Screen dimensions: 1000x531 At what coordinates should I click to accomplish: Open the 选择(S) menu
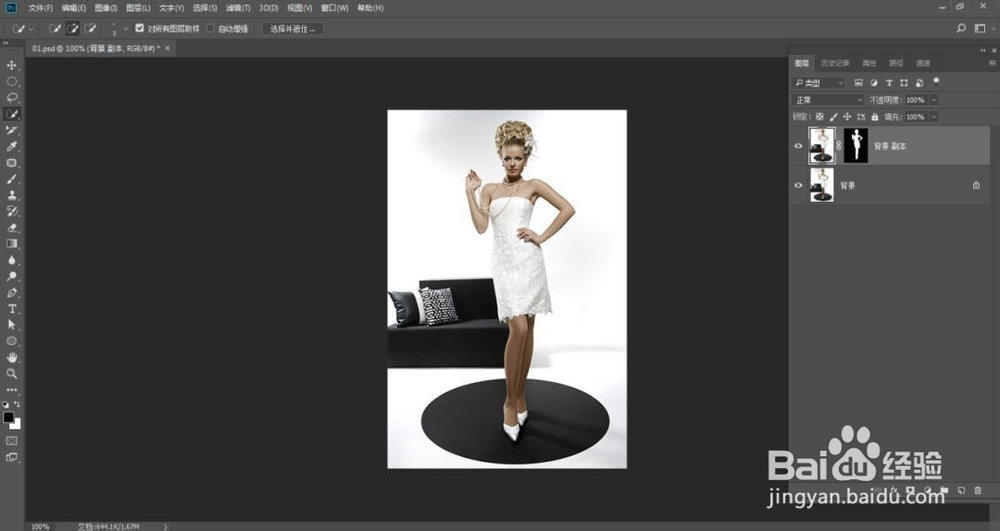205,8
